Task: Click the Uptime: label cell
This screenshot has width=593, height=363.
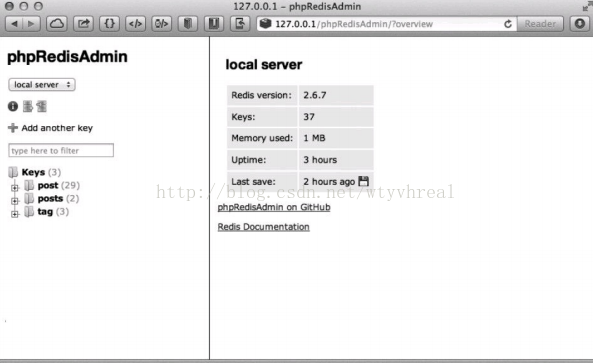Action: (262, 160)
